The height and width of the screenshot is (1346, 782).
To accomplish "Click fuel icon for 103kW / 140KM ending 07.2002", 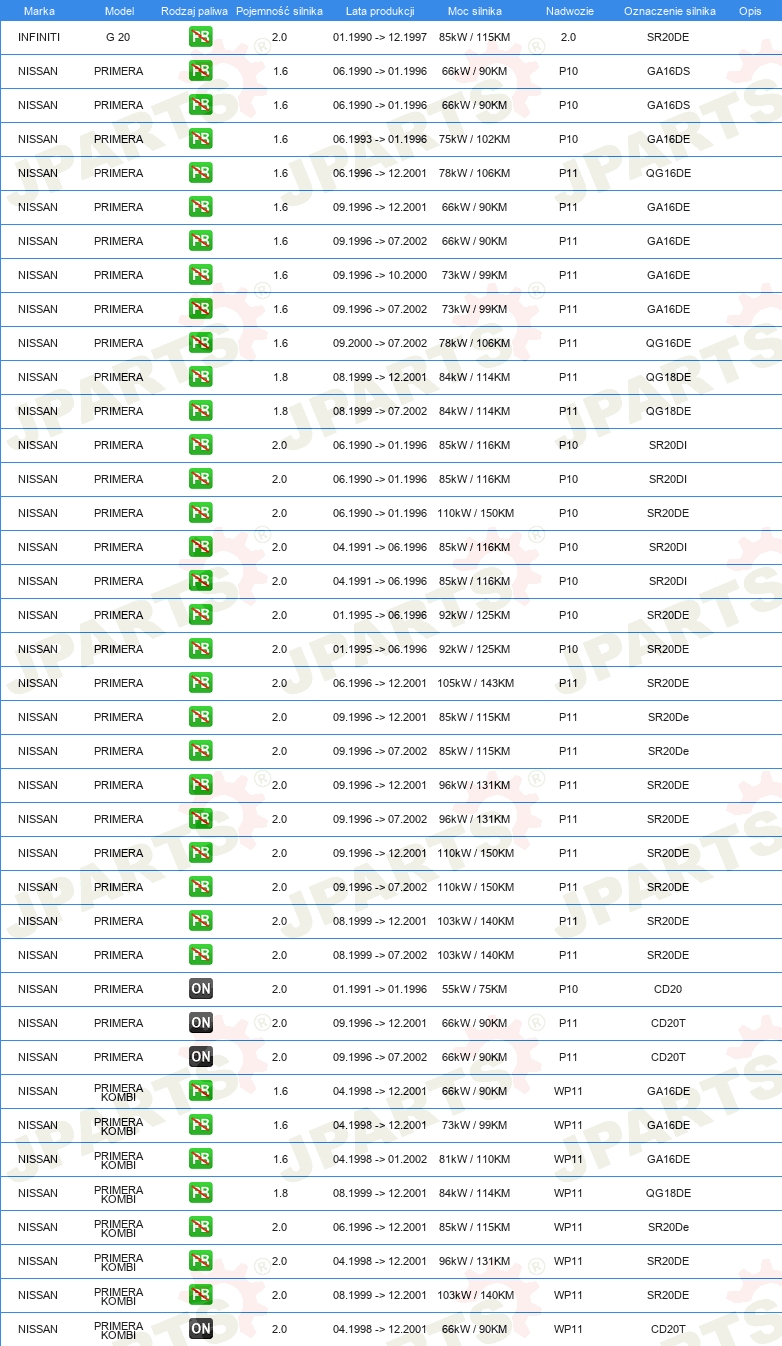I will pyautogui.click(x=200, y=955).
